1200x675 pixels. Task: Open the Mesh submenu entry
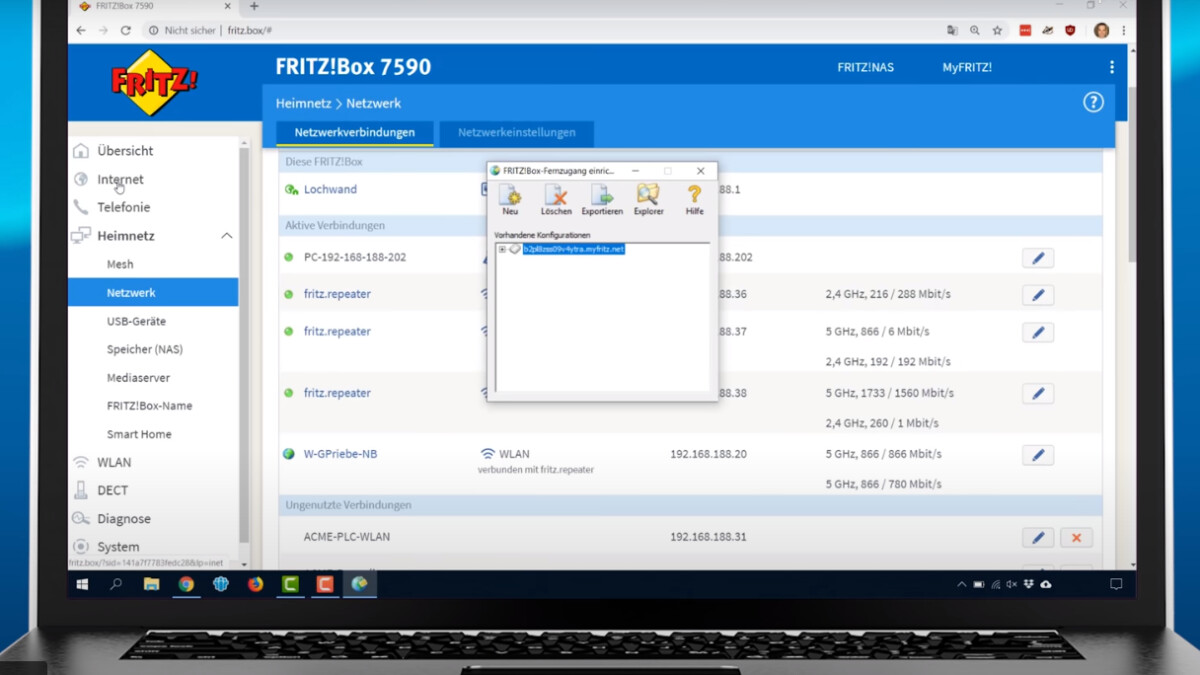point(120,265)
